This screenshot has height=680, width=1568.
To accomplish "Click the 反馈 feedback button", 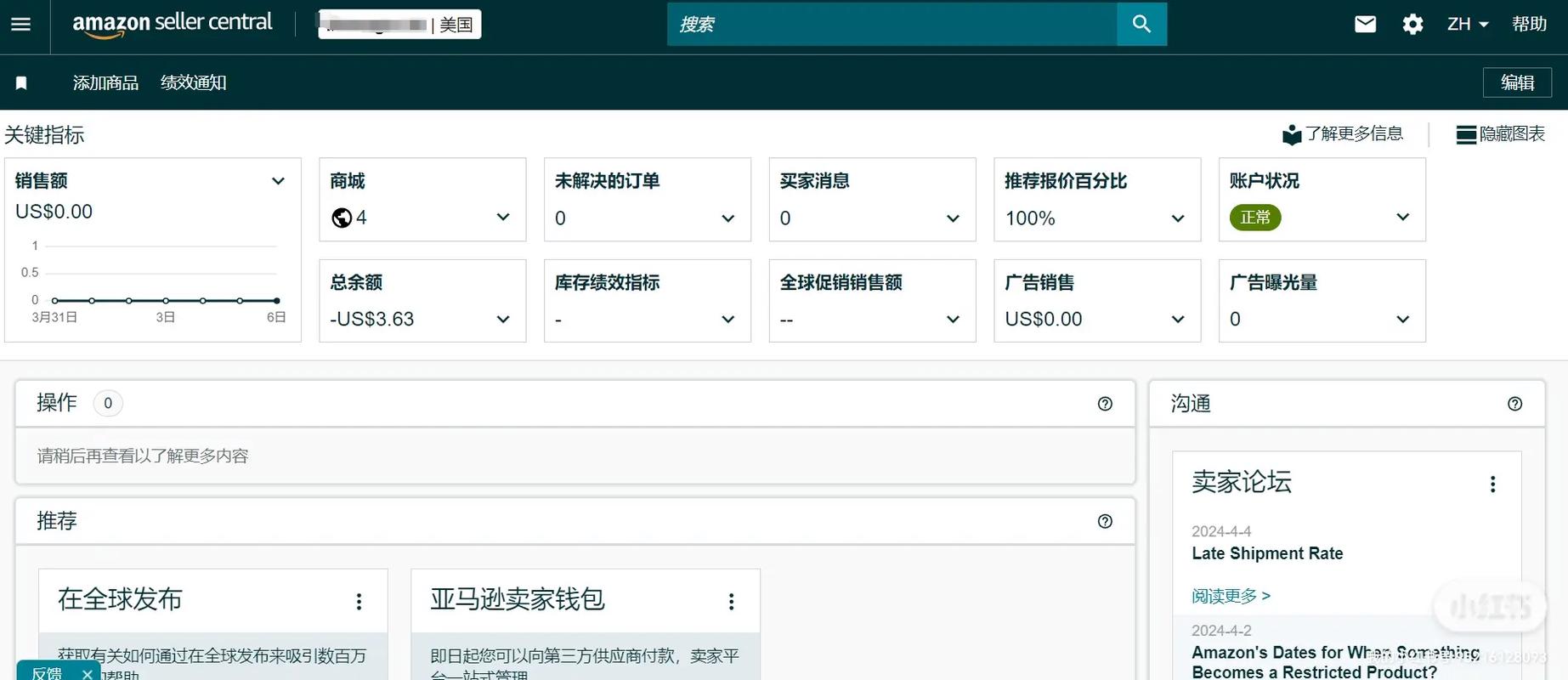I will (x=47, y=673).
